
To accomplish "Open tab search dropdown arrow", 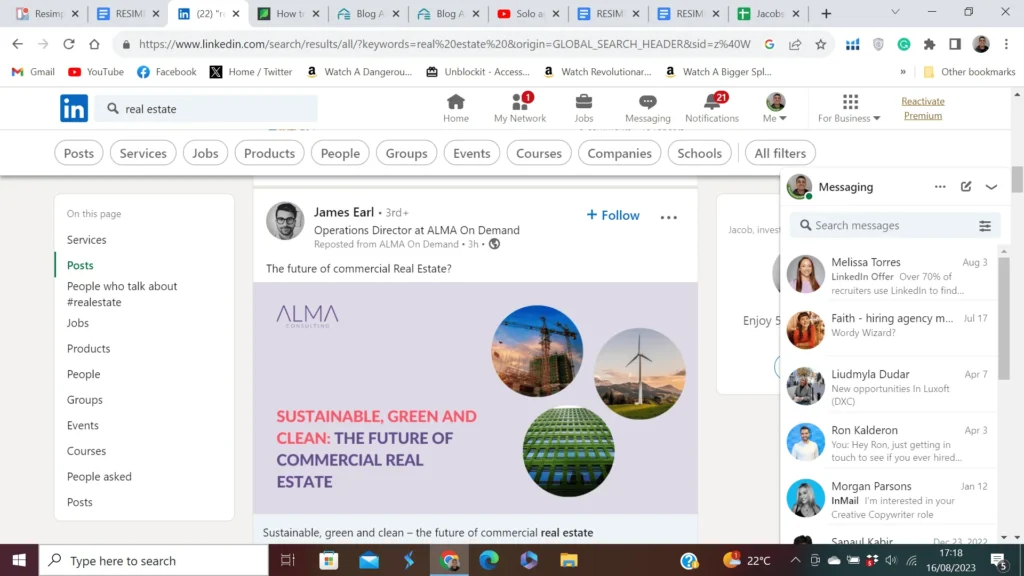I will point(895,12).
